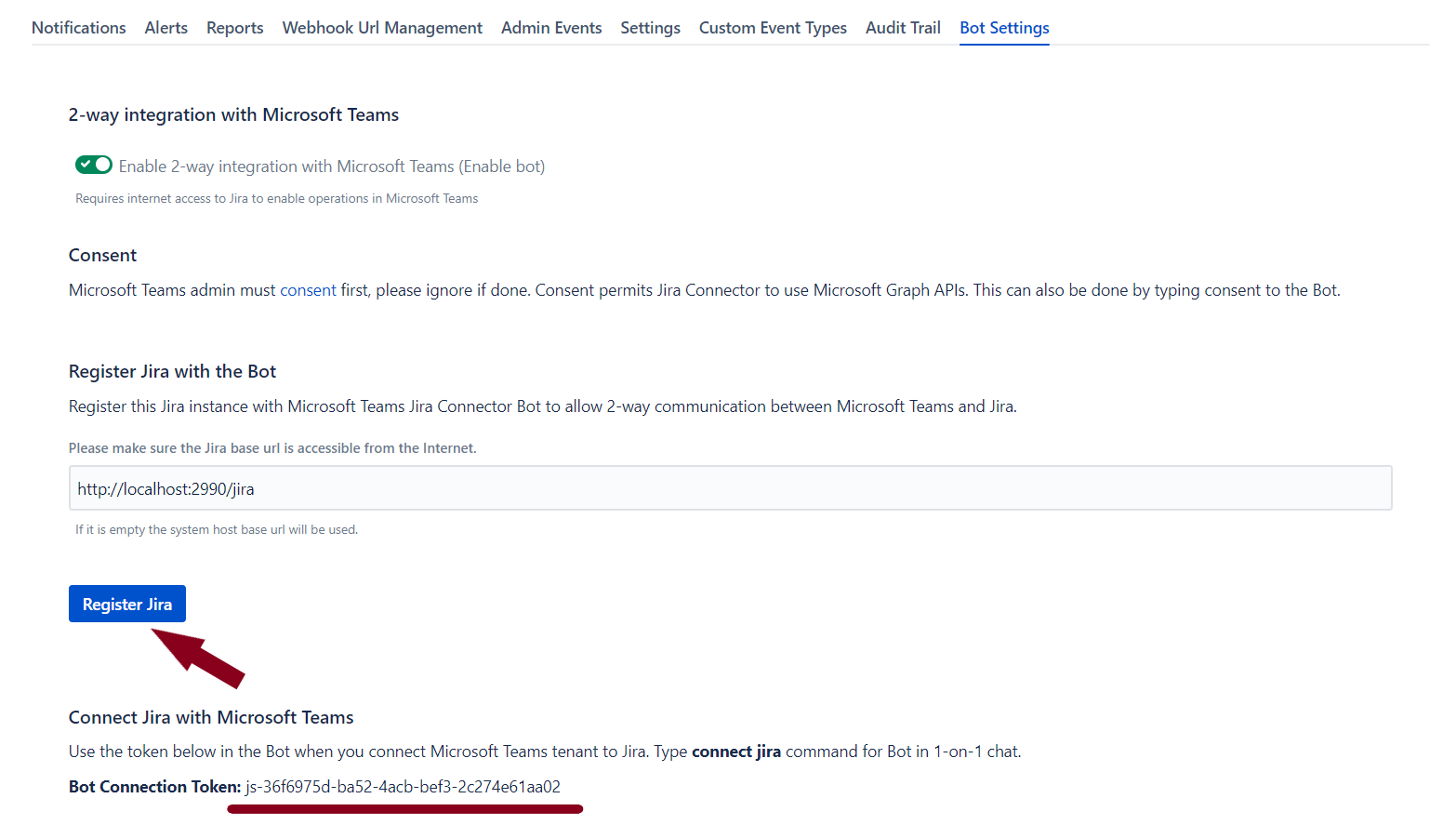Viewport: 1456px width, 825px height.
Task: Open the Notifications tab
Action: [x=78, y=28]
